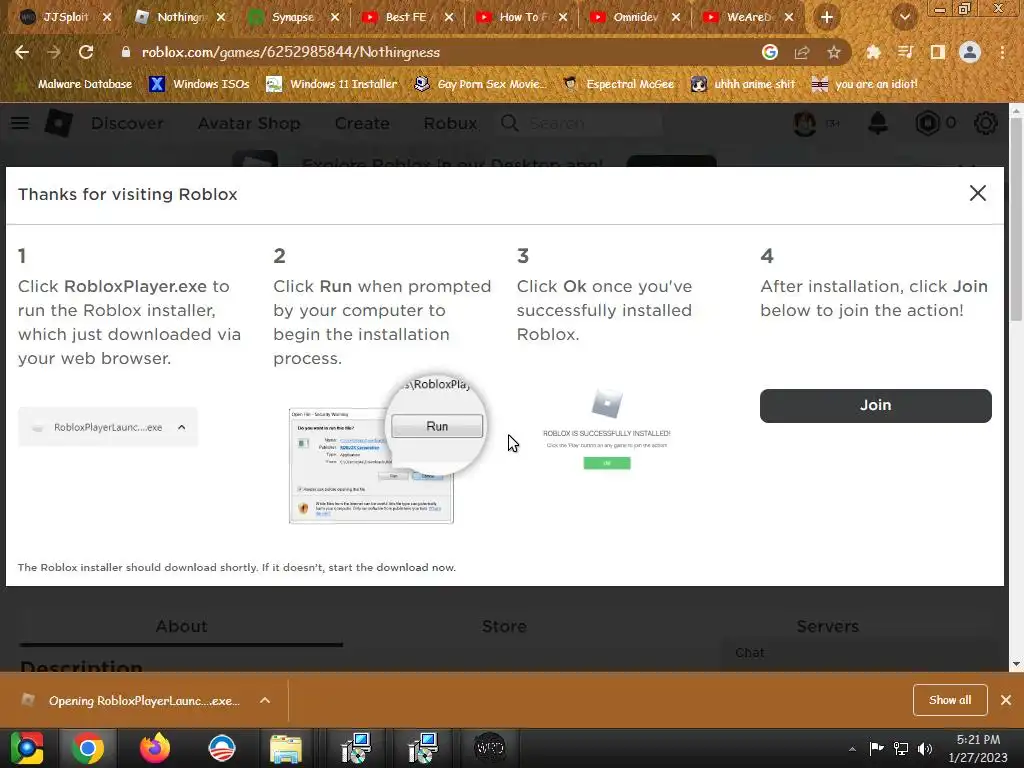
Task: Click Show all downloads
Action: pyautogui.click(x=950, y=700)
